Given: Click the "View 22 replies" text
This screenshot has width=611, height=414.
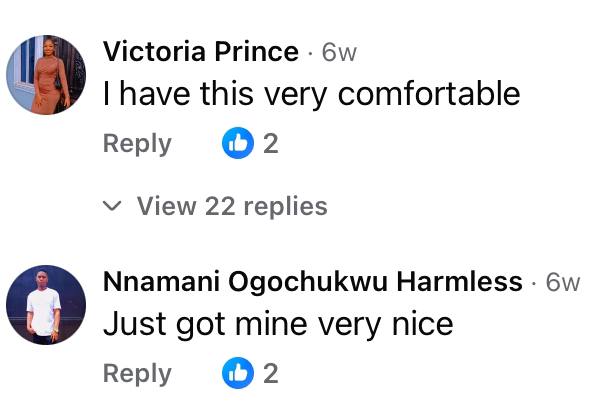Looking at the screenshot, I should 232,207.
